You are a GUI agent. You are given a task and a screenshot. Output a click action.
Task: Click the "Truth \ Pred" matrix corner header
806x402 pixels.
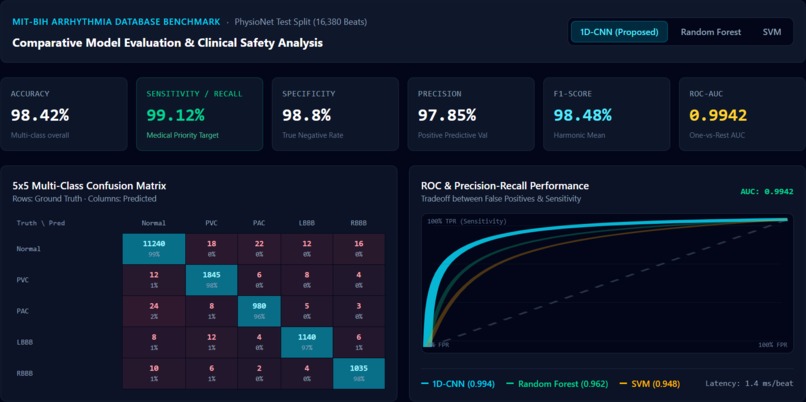[41, 223]
